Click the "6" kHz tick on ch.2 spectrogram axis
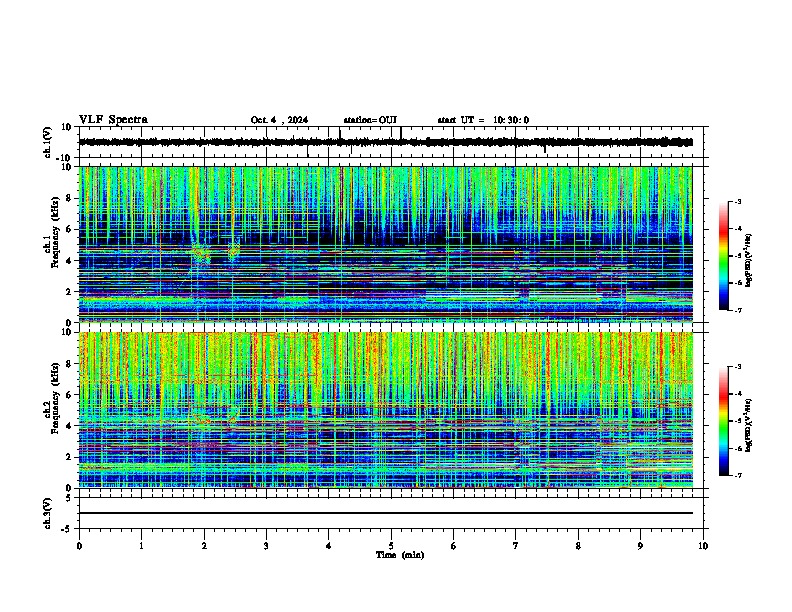The height and width of the screenshot is (612, 792). 71,394
